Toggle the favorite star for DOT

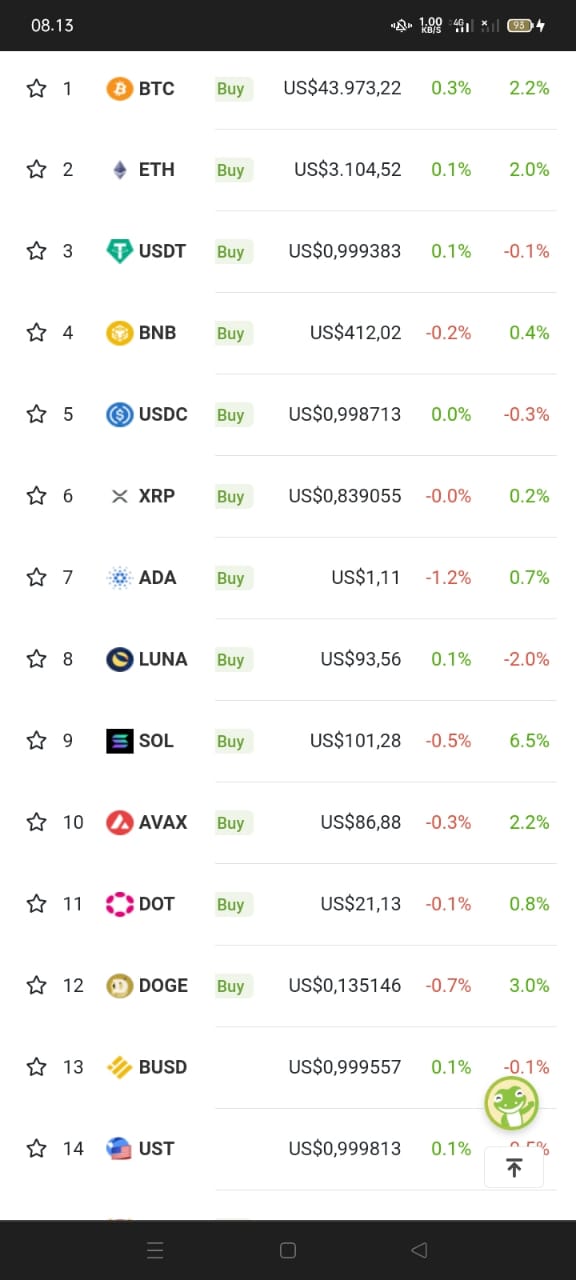pyautogui.click(x=37, y=904)
